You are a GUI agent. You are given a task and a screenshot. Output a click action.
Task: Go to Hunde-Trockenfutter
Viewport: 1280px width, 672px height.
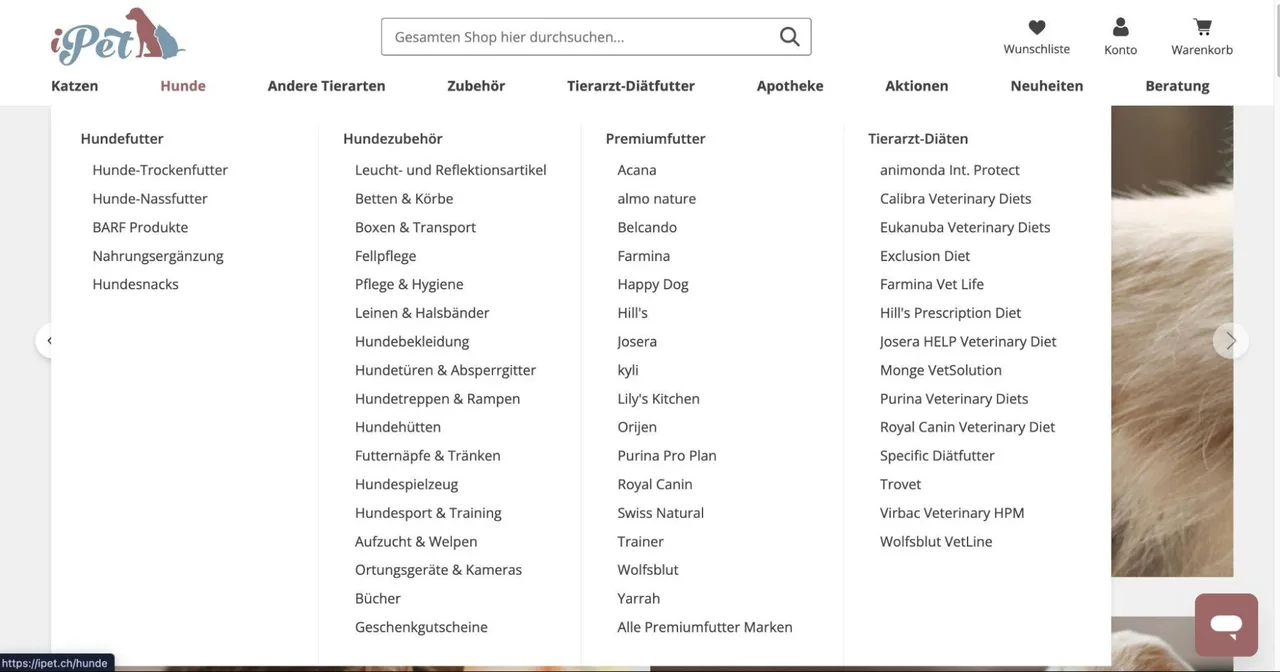click(x=160, y=170)
